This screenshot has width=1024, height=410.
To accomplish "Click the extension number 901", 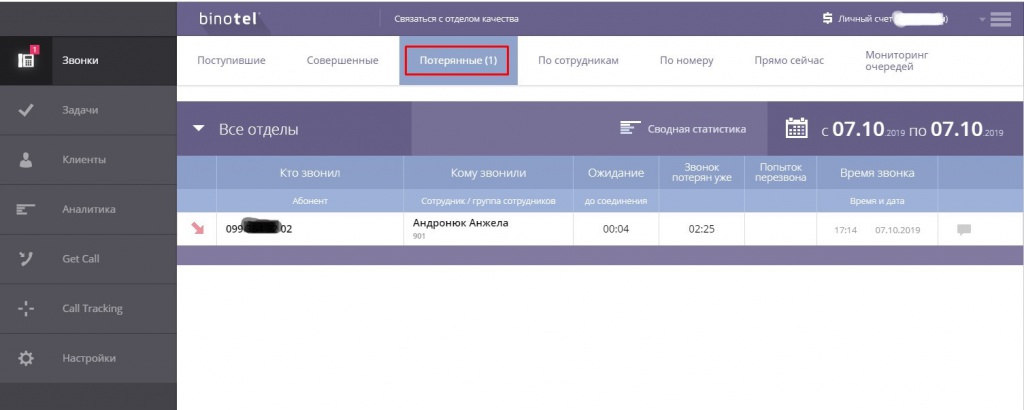I will click(419, 236).
